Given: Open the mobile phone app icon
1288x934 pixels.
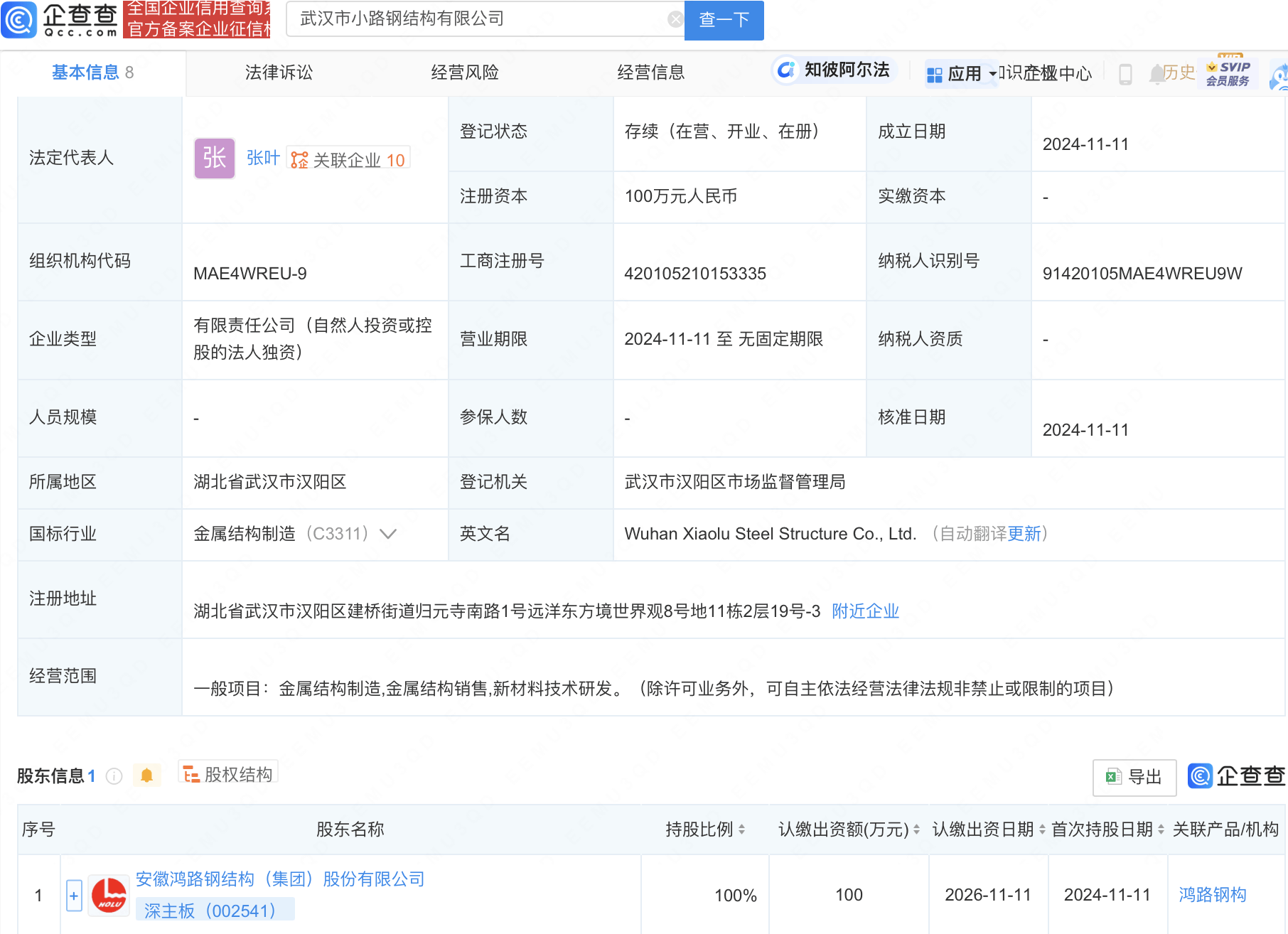Looking at the screenshot, I should [1125, 73].
